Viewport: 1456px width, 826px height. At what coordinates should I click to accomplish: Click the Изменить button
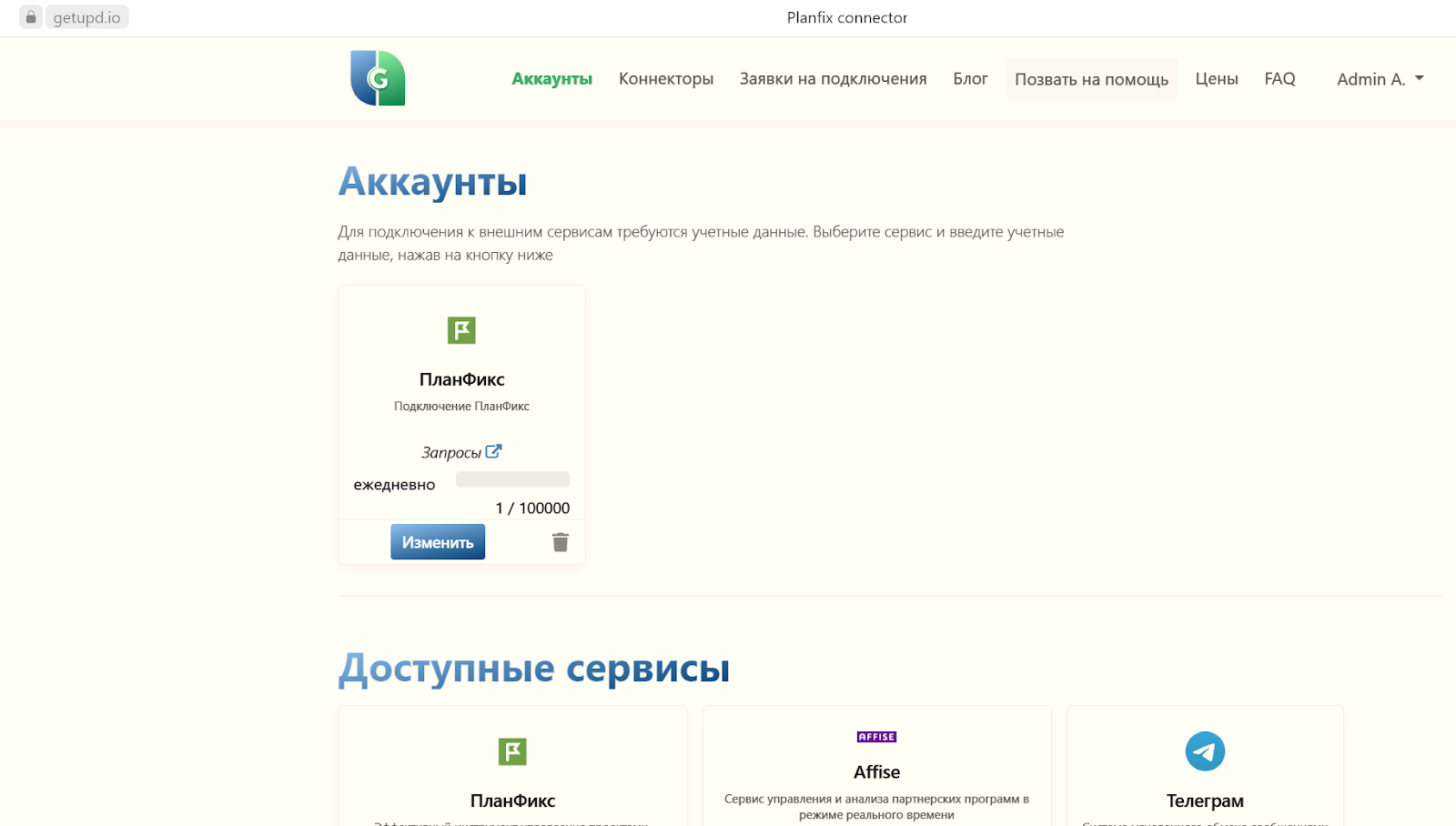(x=438, y=542)
